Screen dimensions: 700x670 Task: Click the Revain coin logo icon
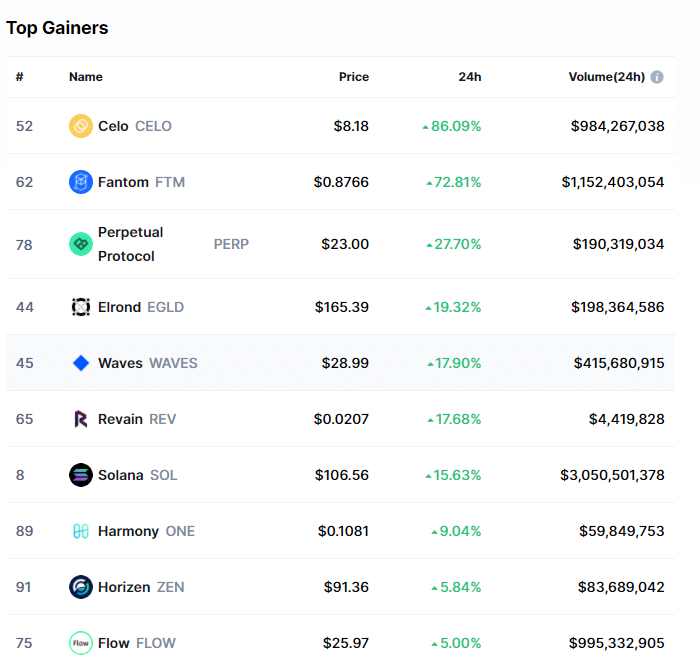click(x=81, y=419)
